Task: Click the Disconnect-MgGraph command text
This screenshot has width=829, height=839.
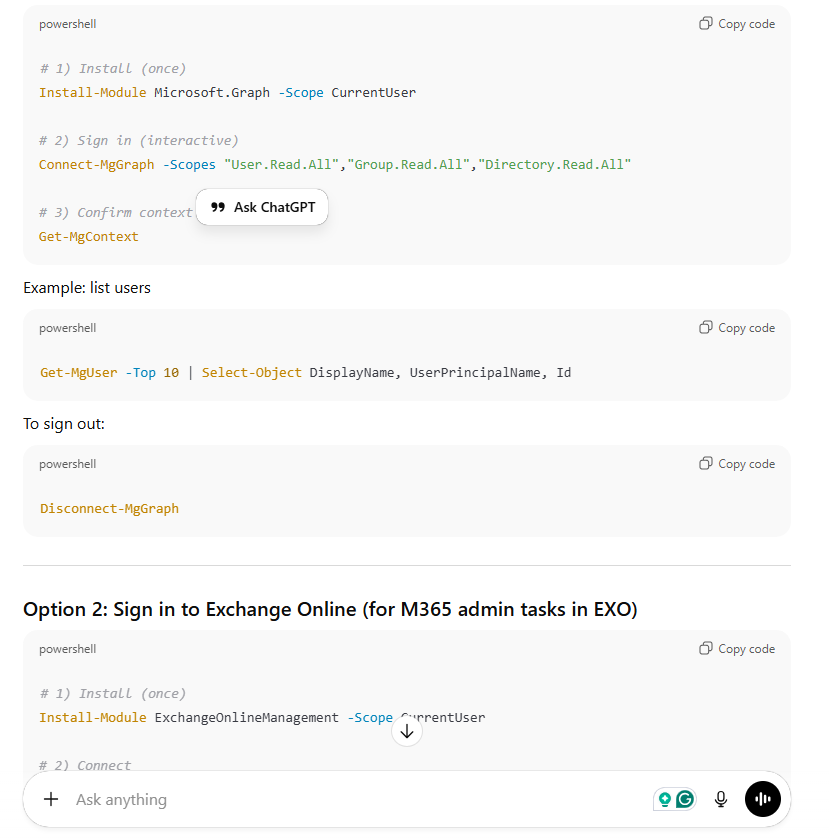Action: point(110,508)
